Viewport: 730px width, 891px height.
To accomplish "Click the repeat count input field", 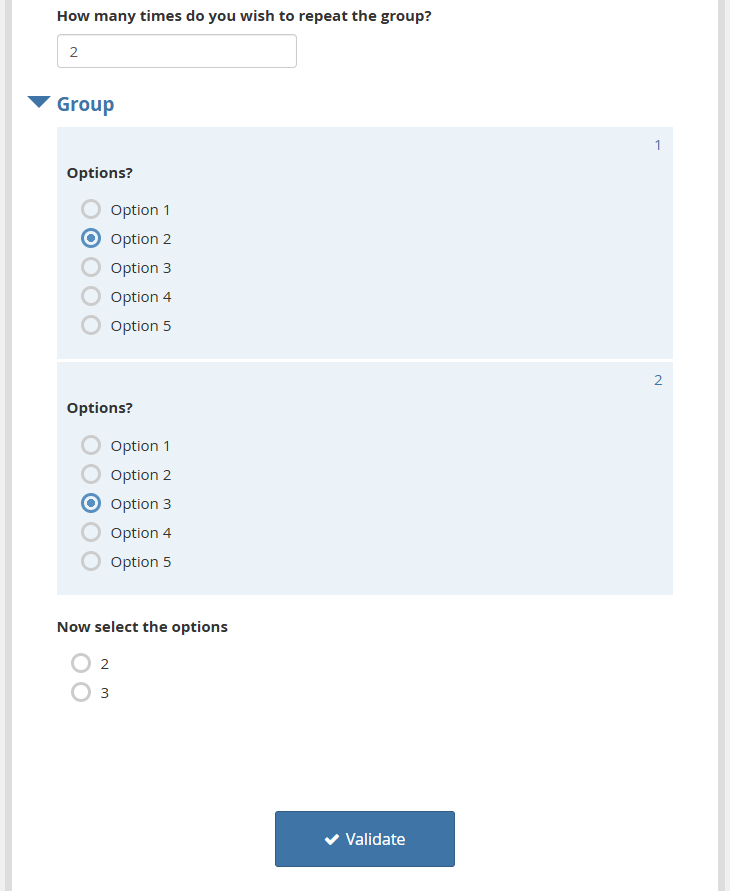I will coord(176,51).
